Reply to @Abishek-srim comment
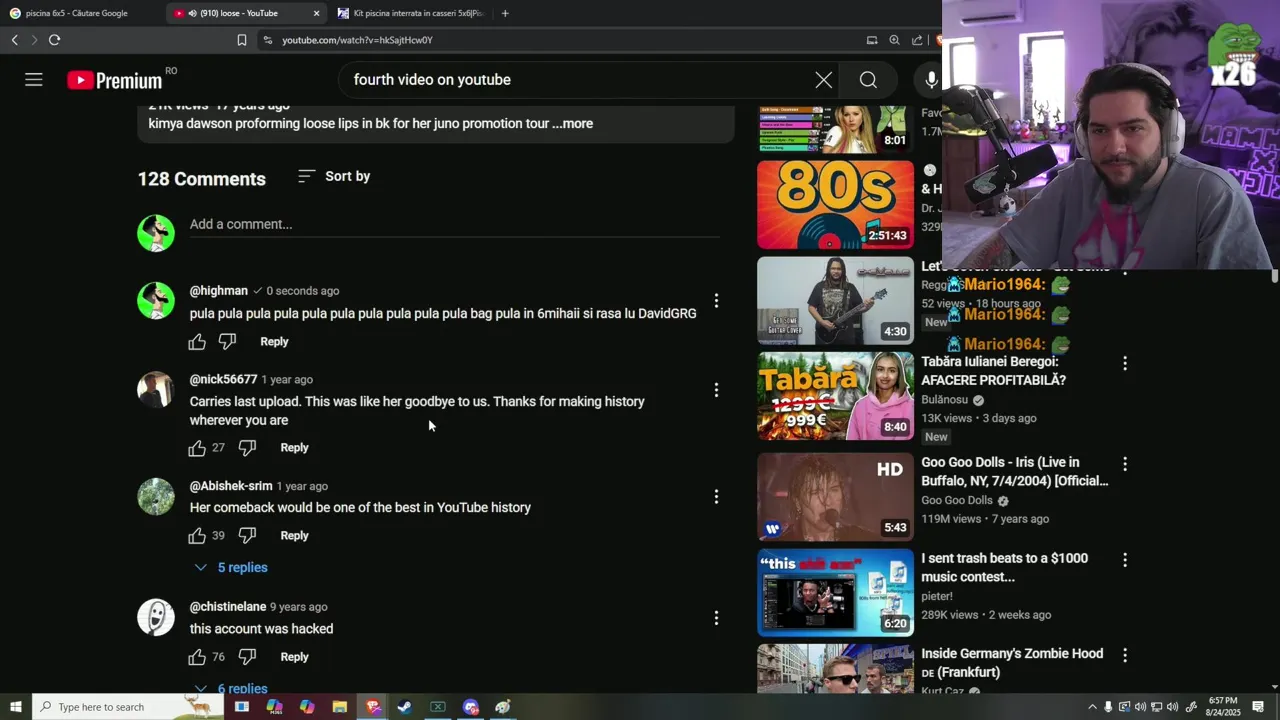Image resolution: width=1280 pixels, height=720 pixels. pyautogui.click(x=294, y=536)
